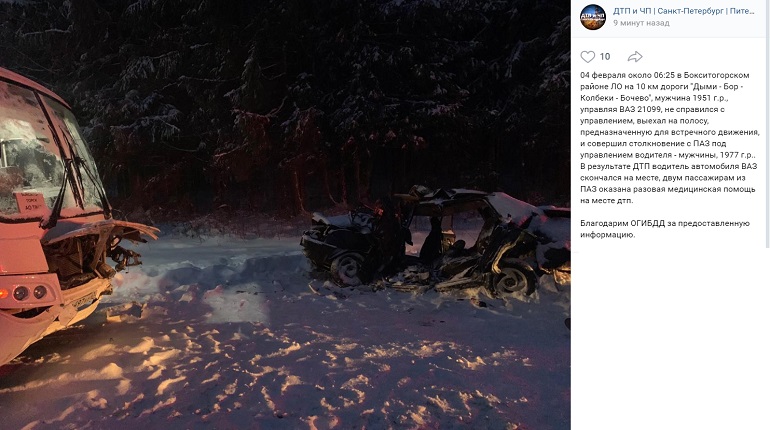770x430 pixels.
Task: Click the 'В результате ДТП' sentence in the post
Action: click(668, 183)
